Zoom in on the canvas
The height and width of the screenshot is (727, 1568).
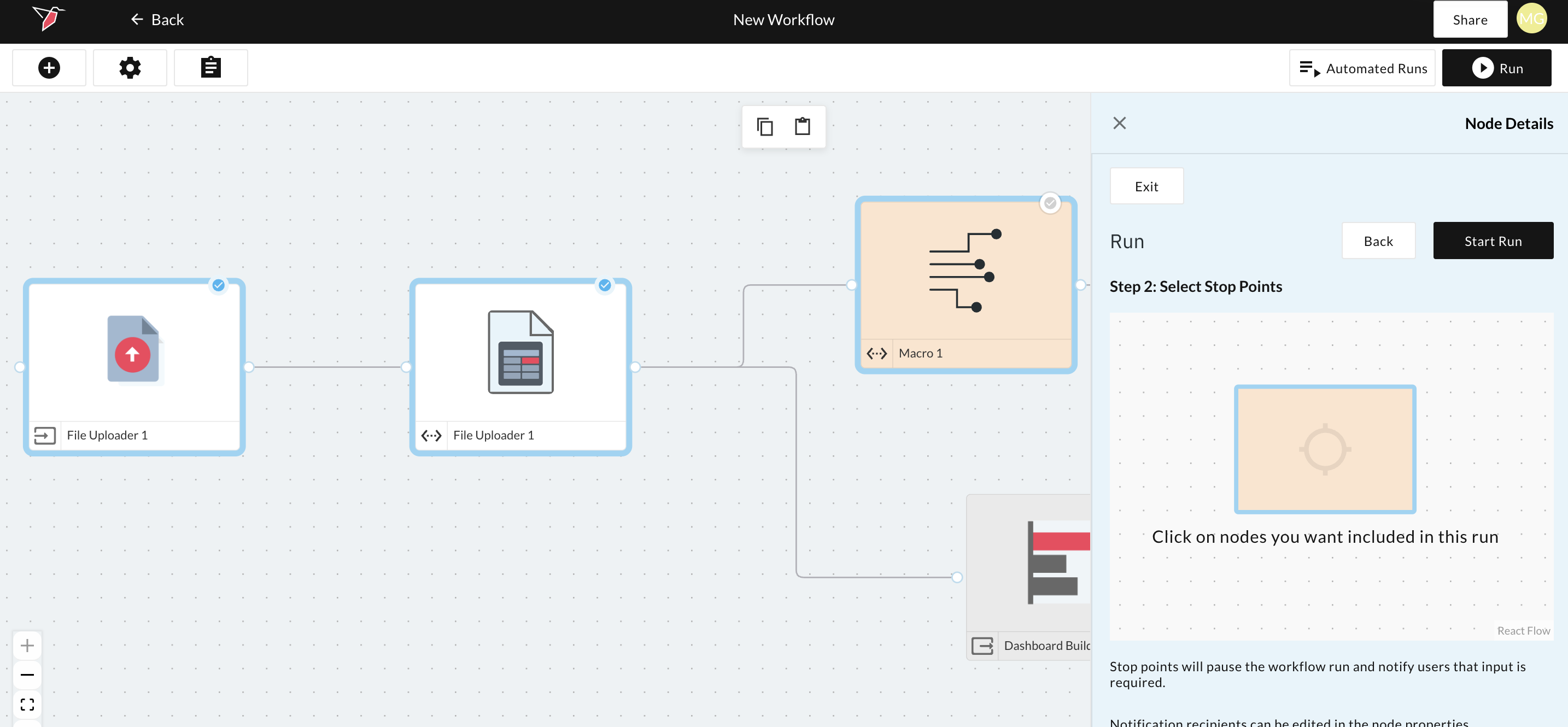(x=27, y=645)
